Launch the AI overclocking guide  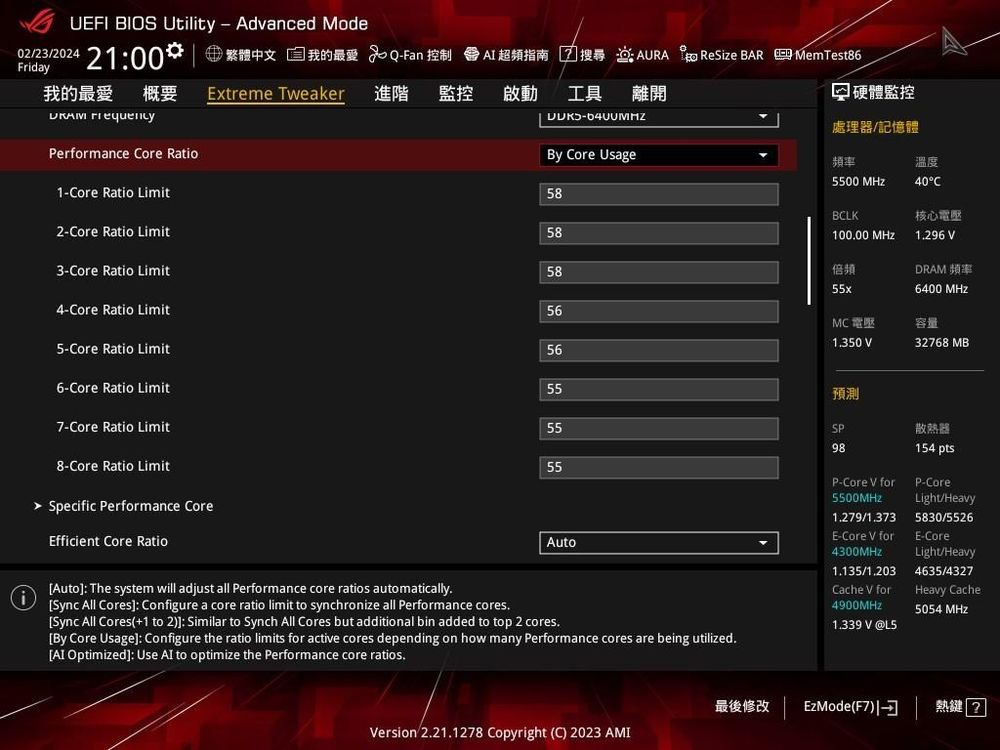pos(505,55)
